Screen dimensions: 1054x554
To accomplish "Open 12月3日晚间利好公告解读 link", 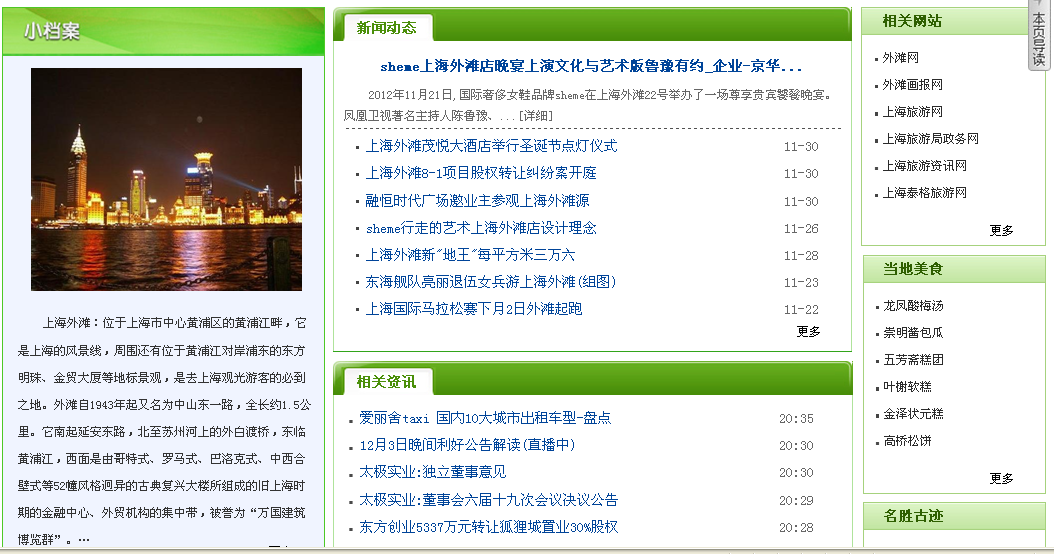I will tap(467, 445).
